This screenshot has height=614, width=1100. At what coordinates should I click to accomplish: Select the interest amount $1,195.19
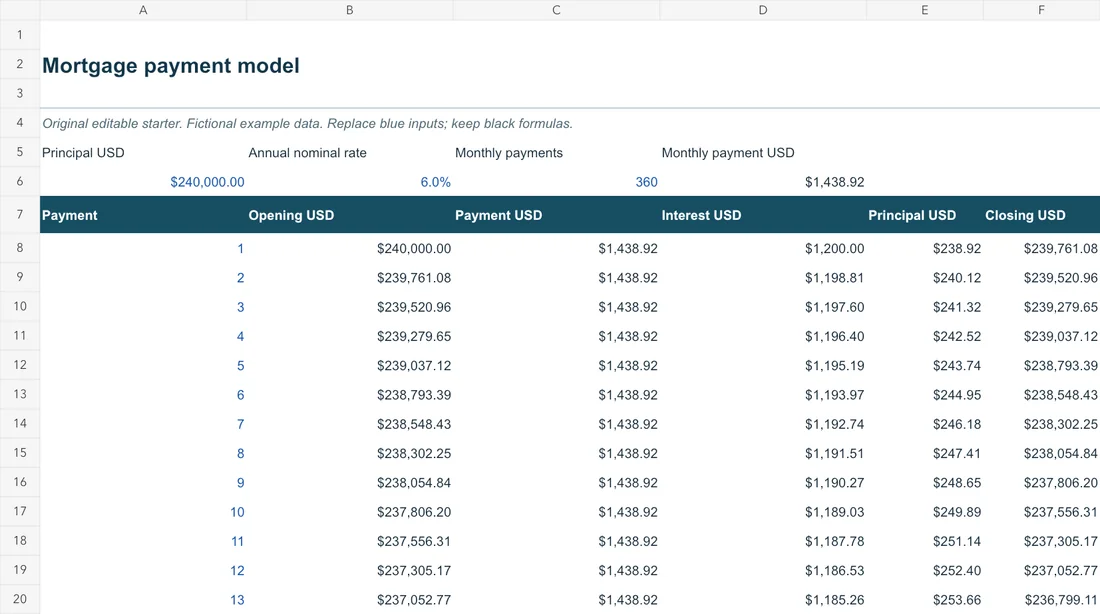(834, 366)
